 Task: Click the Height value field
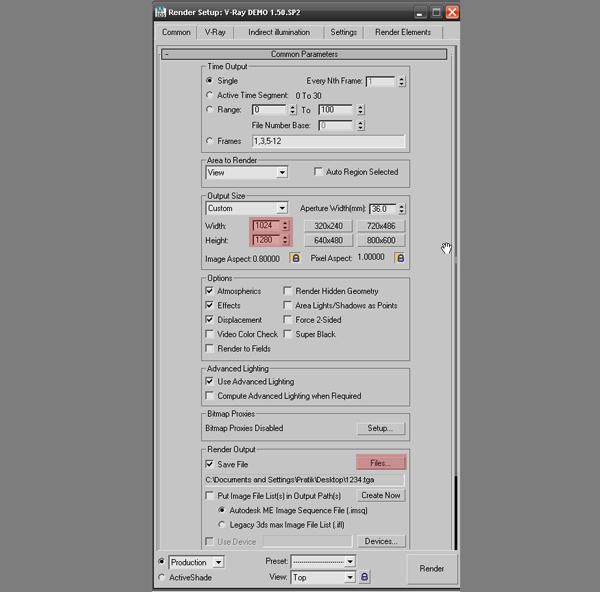coord(266,240)
